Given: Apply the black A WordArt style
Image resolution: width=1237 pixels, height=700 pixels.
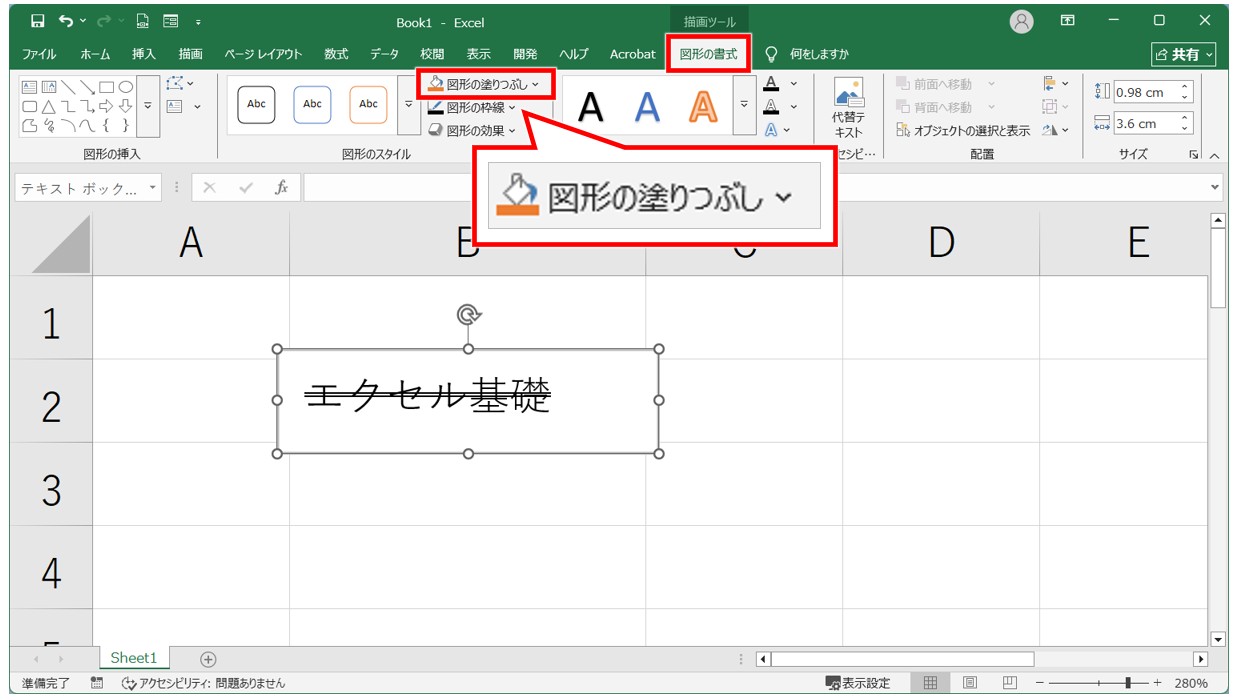Looking at the screenshot, I should (x=591, y=107).
